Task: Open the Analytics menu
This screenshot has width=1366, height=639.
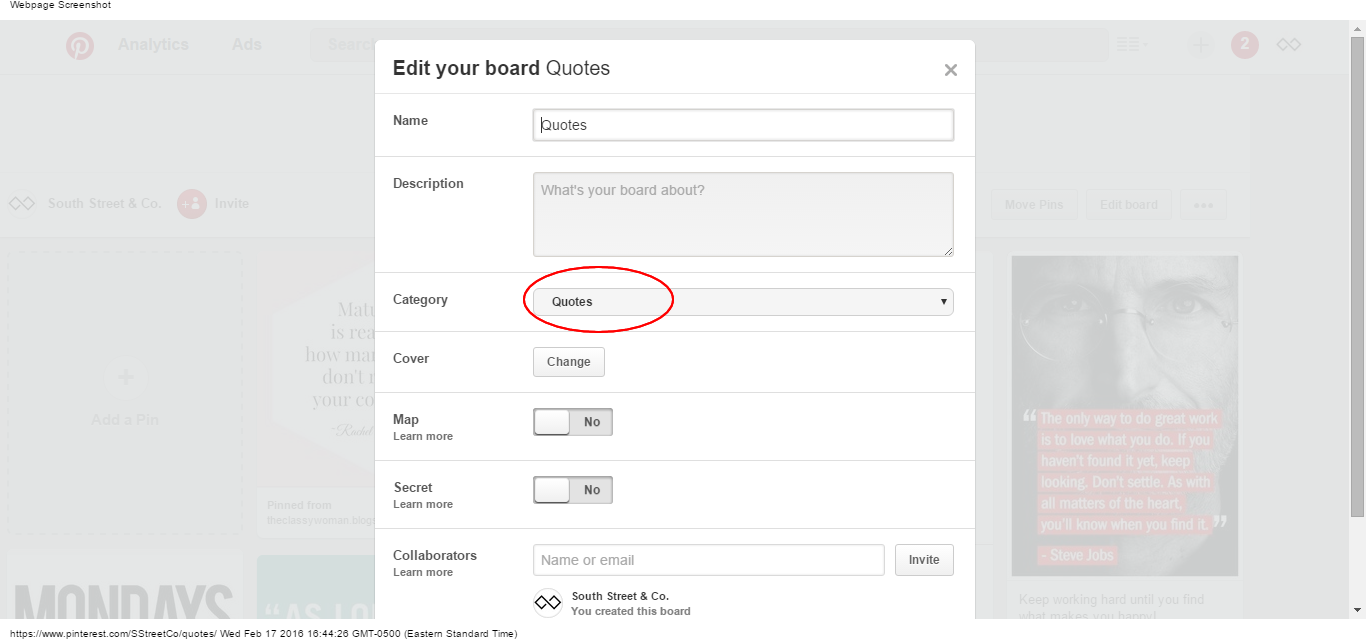Action: pos(153,44)
